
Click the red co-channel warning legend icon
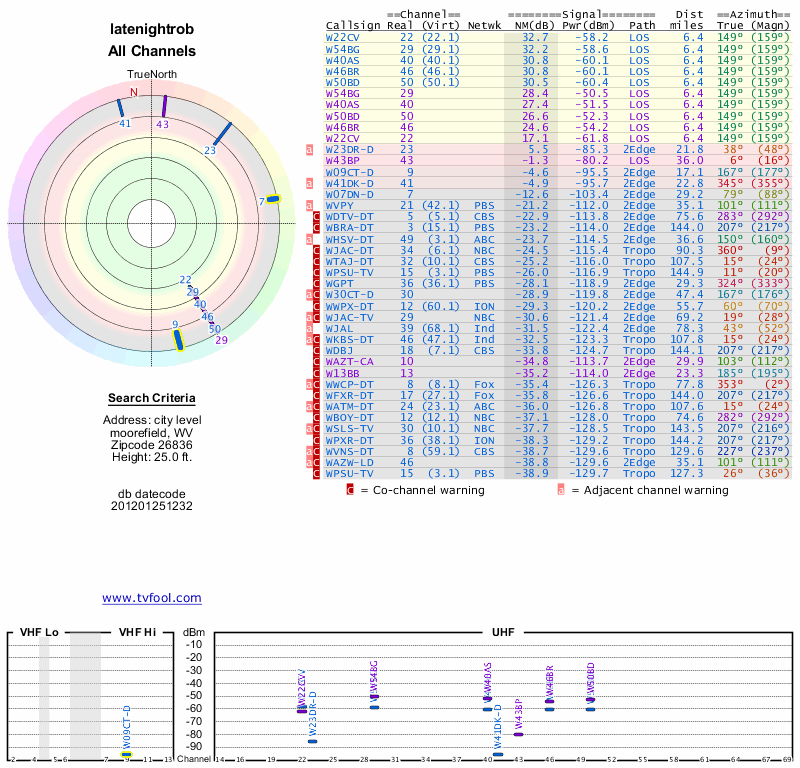[x=350, y=490]
